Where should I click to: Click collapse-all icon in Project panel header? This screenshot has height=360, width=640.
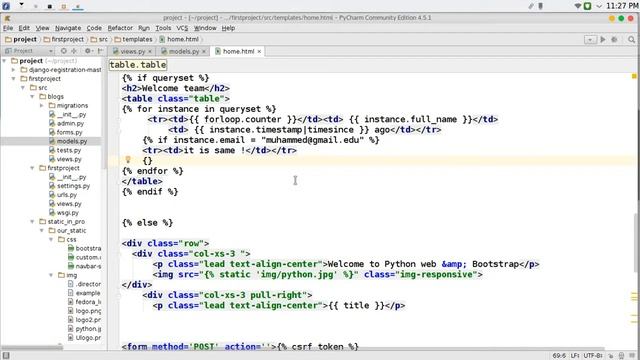click(x=74, y=51)
